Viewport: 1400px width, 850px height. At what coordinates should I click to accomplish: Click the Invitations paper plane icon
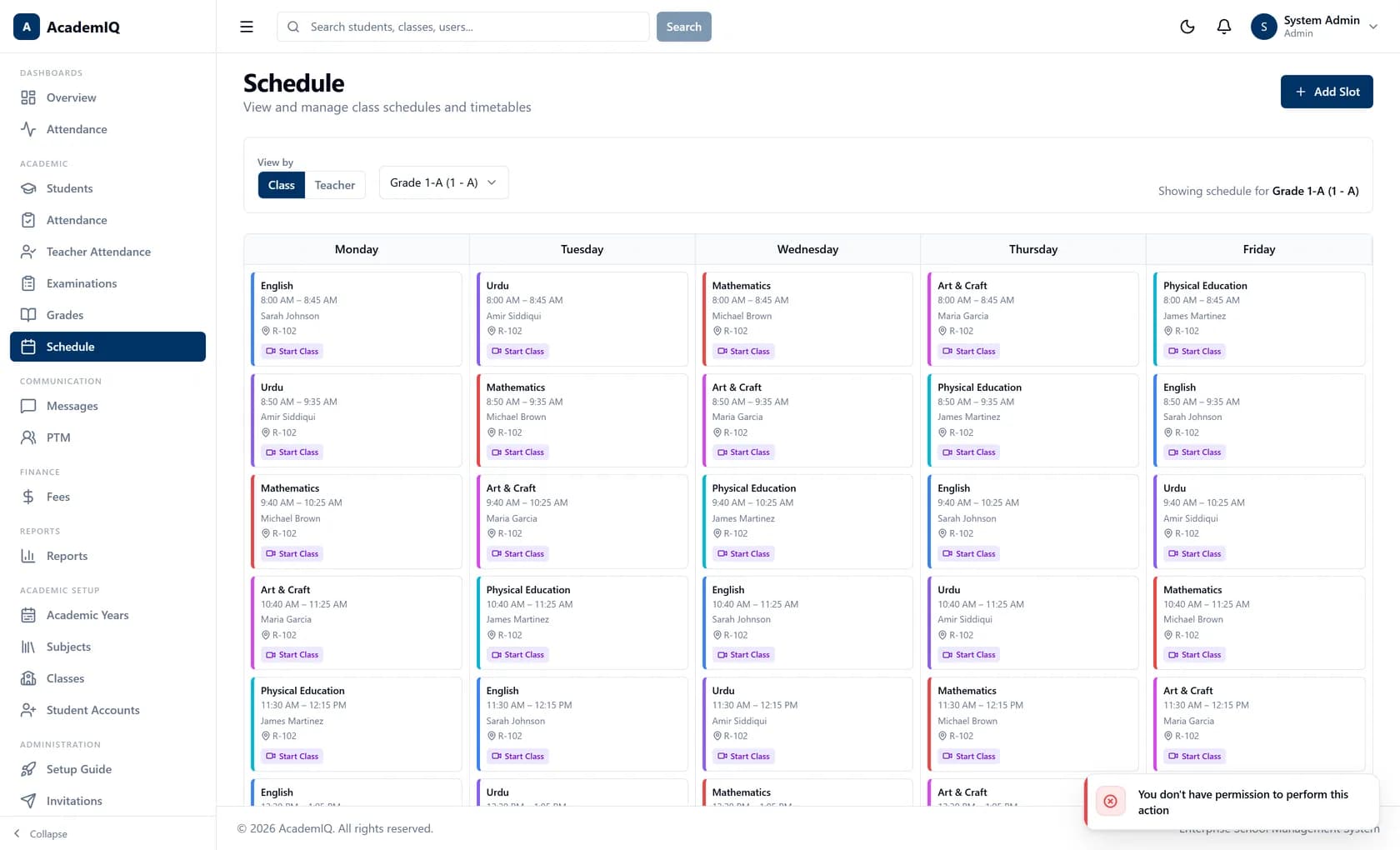28,801
